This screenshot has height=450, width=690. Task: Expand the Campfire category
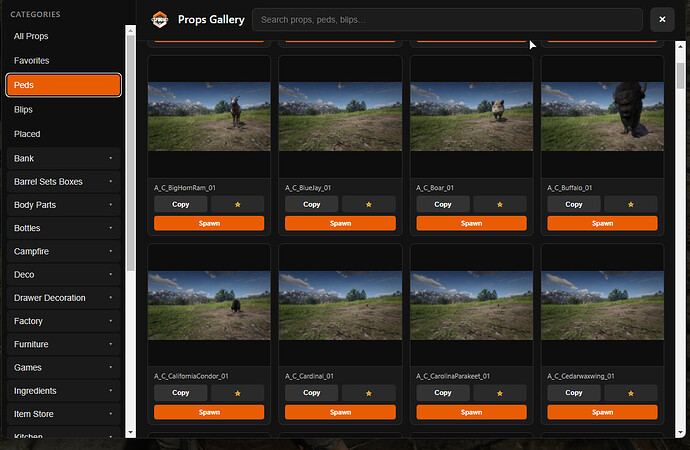(x=63, y=251)
